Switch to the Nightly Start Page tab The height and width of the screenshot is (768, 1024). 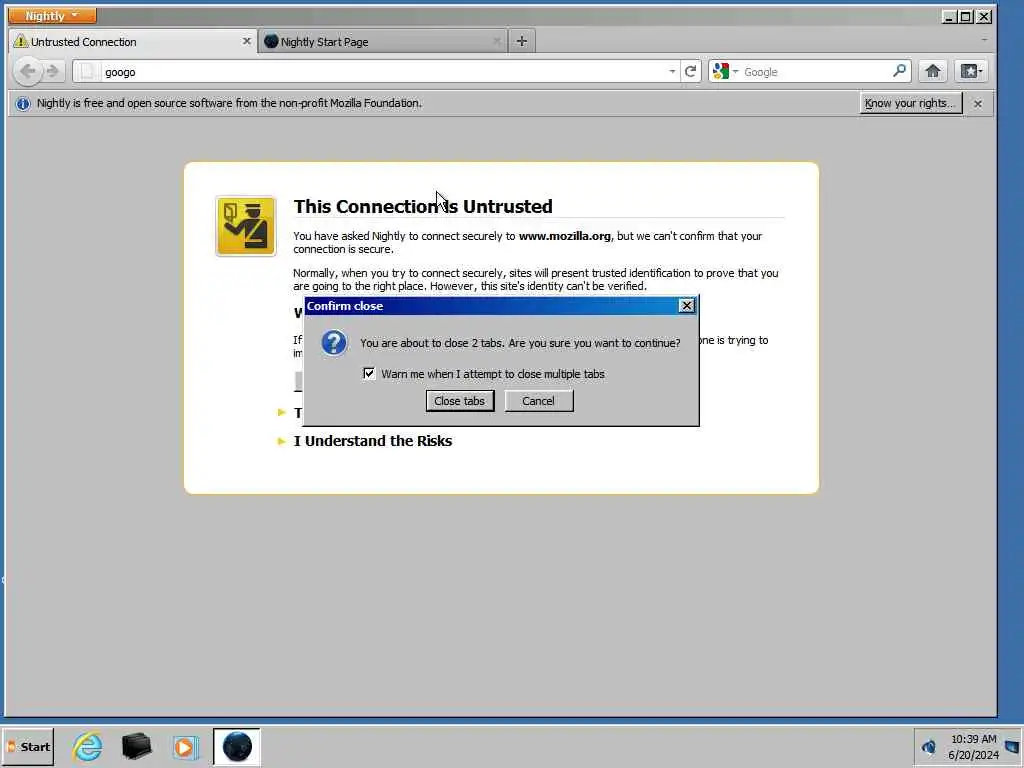383,42
